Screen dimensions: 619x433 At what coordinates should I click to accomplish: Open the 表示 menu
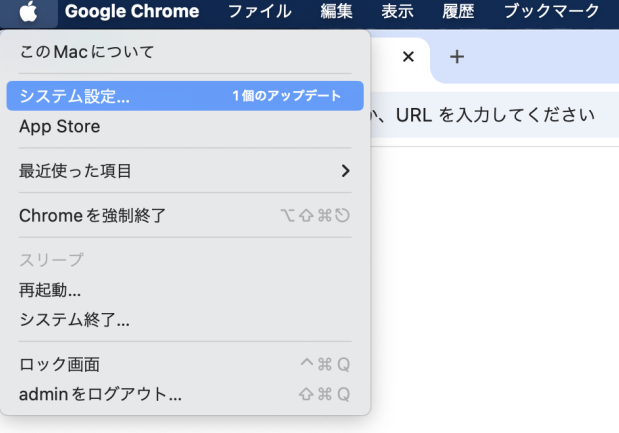click(397, 11)
